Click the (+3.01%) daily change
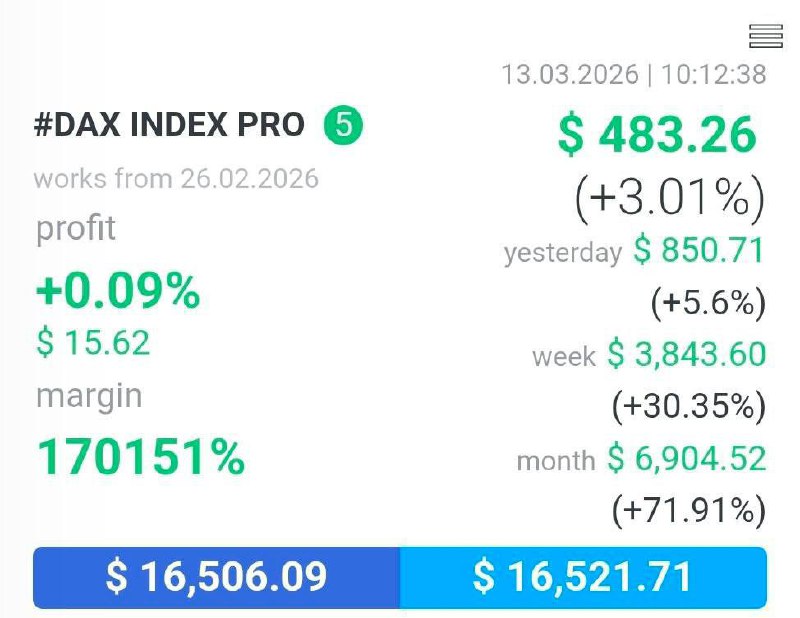The height and width of the screenshot is (618, 800). click(669, 198)
